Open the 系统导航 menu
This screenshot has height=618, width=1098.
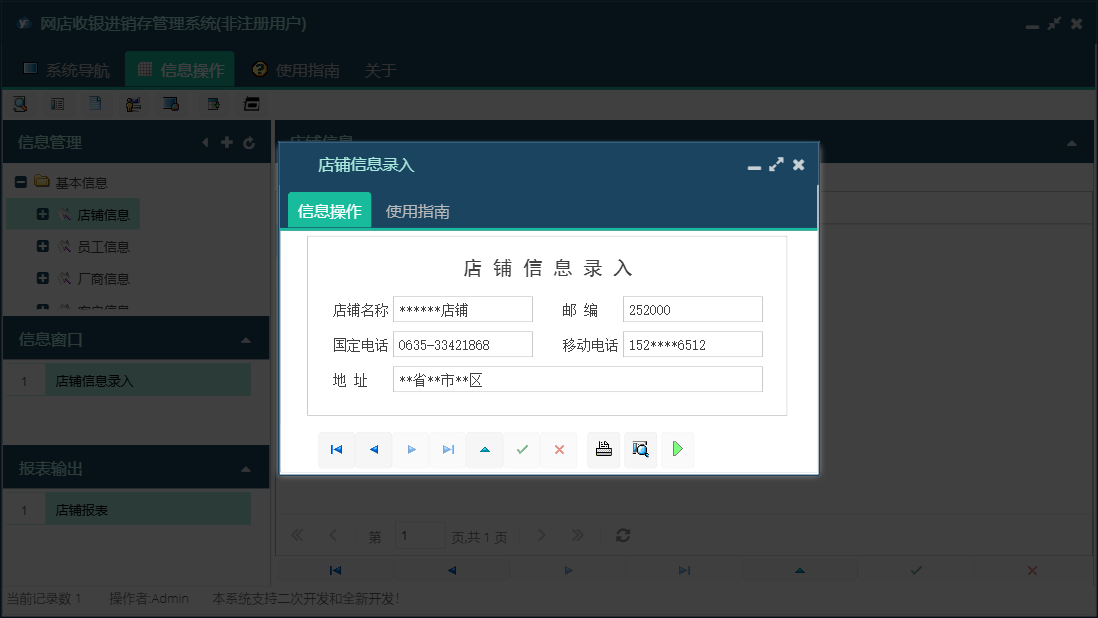pos(70,69)
